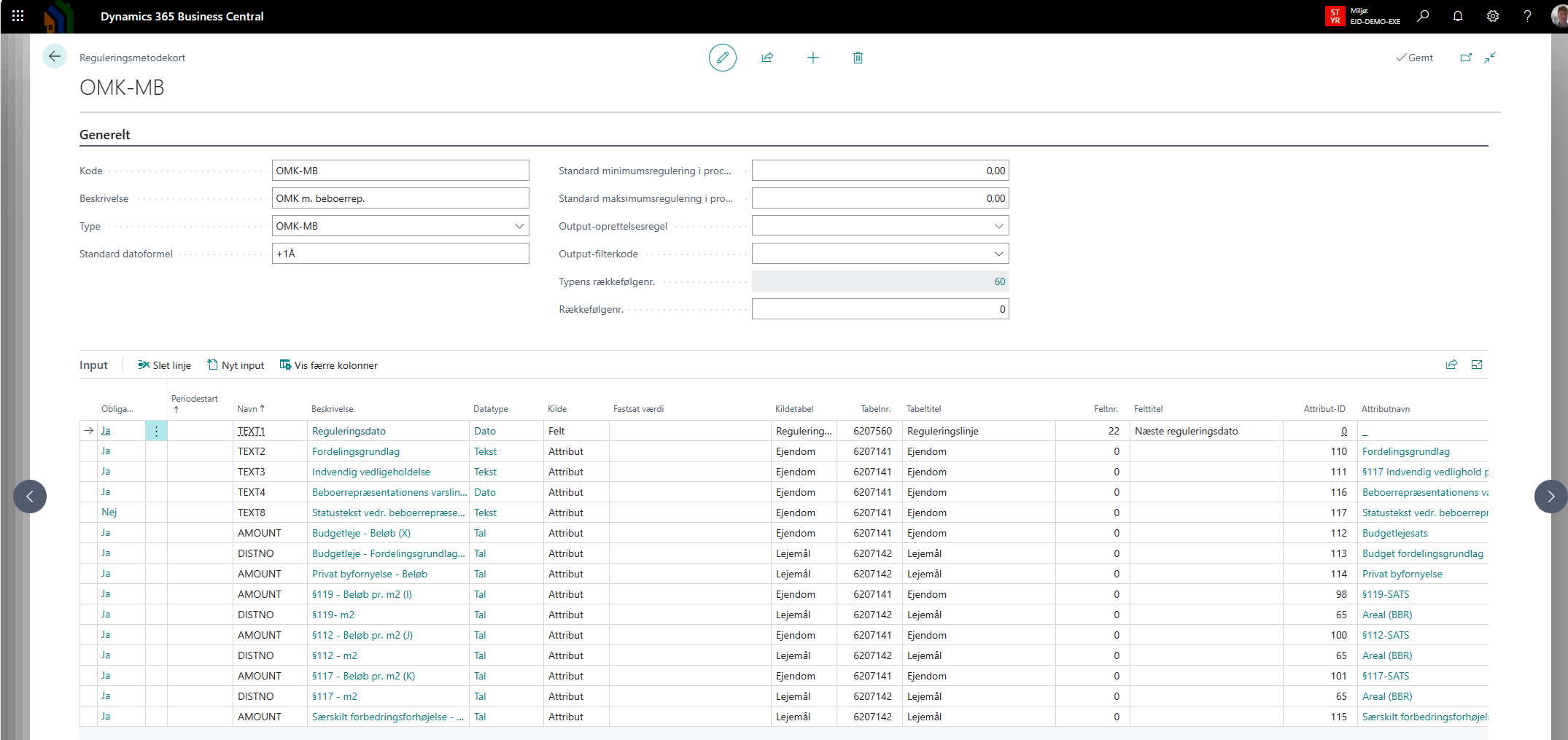Collapse the page with shrink icon
This screenshot has height=740, width=1568.
point(1490,58)
